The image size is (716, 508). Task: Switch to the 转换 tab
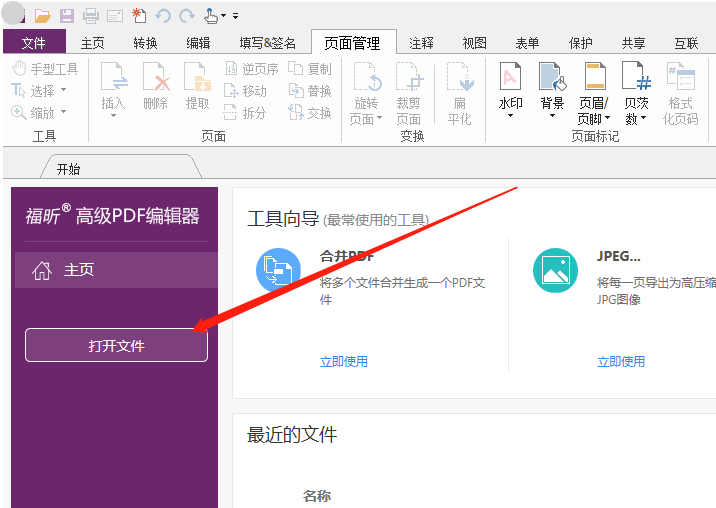pos(145,43)
